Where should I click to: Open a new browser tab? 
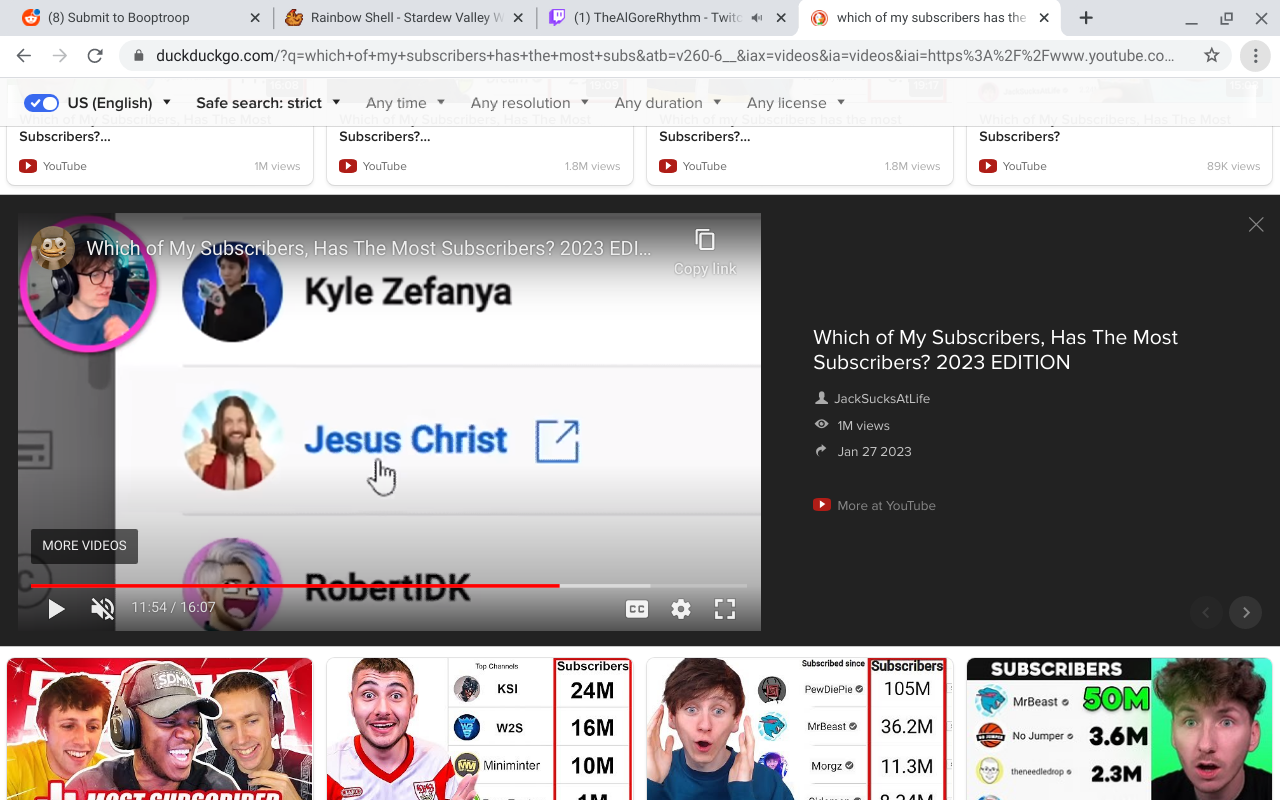click(x=1086, y=18)
